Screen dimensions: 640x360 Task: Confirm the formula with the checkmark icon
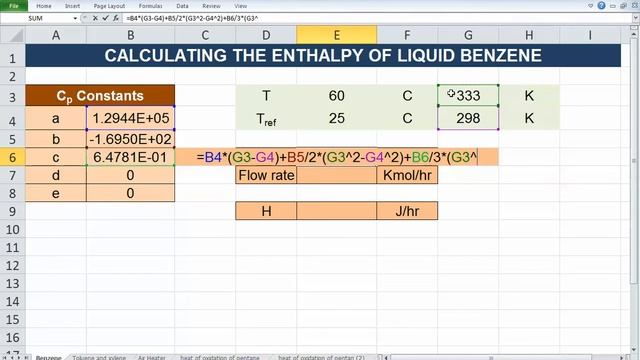click(105, 18)
